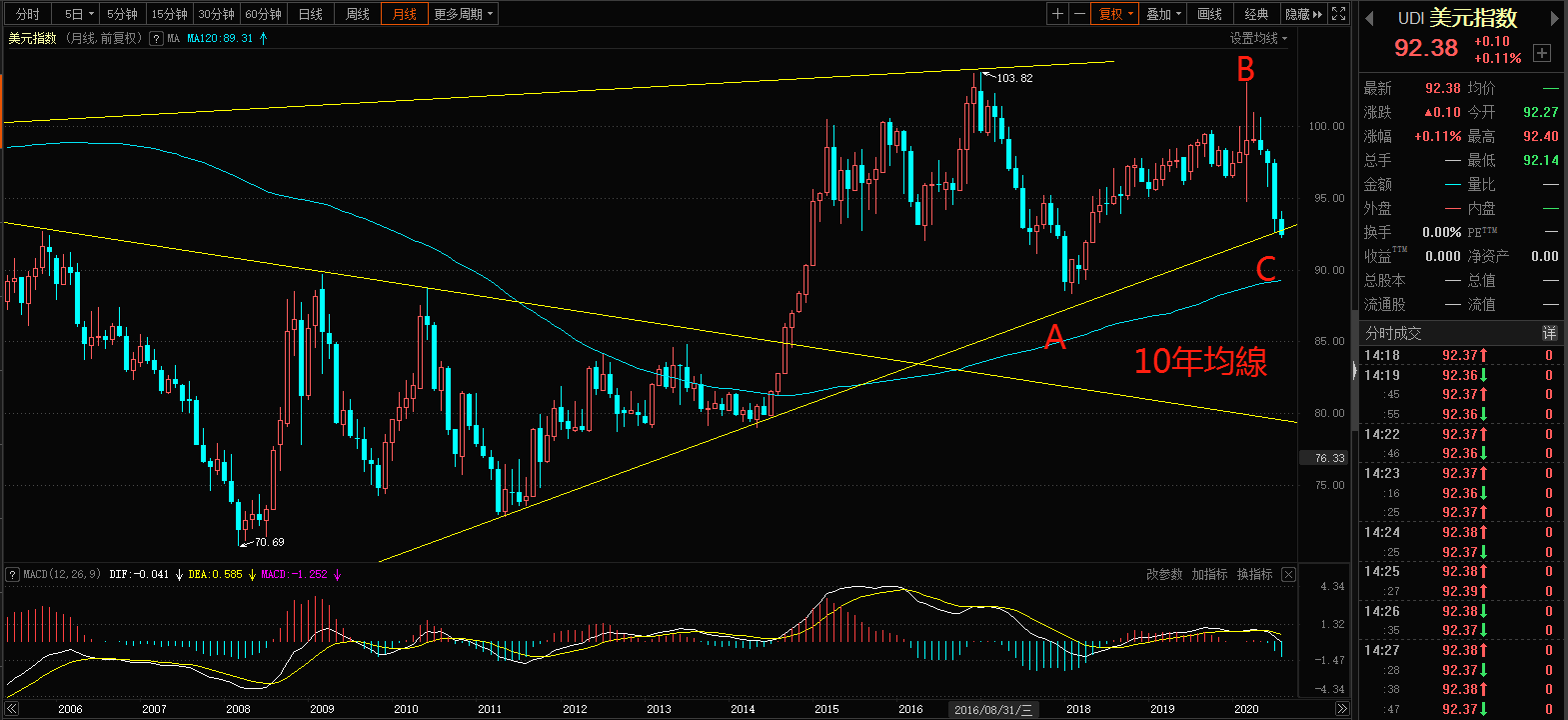Click the zoom in plus icon

coord(1057,14)
